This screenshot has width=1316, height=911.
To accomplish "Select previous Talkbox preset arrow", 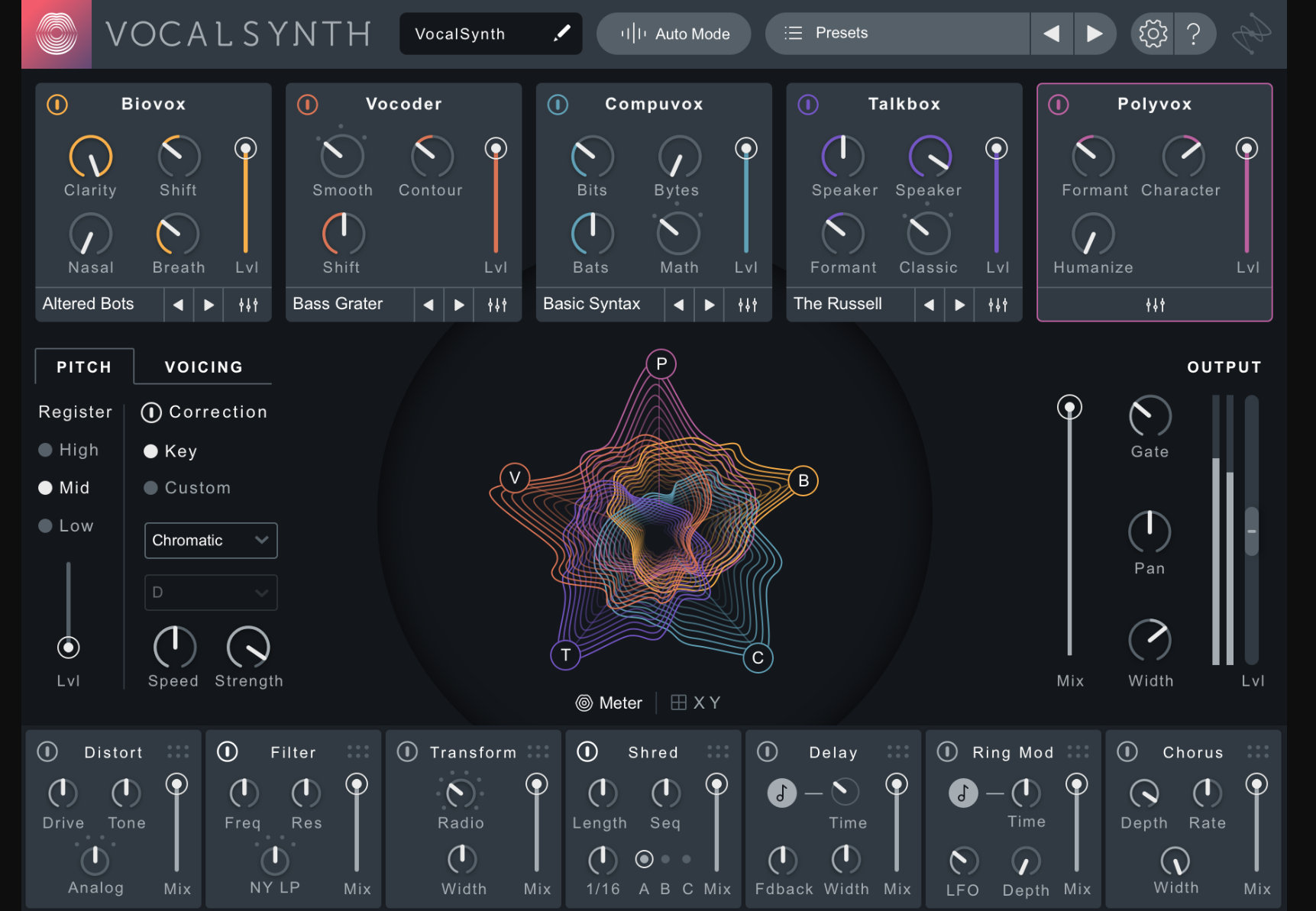I will tap(929, 305).
